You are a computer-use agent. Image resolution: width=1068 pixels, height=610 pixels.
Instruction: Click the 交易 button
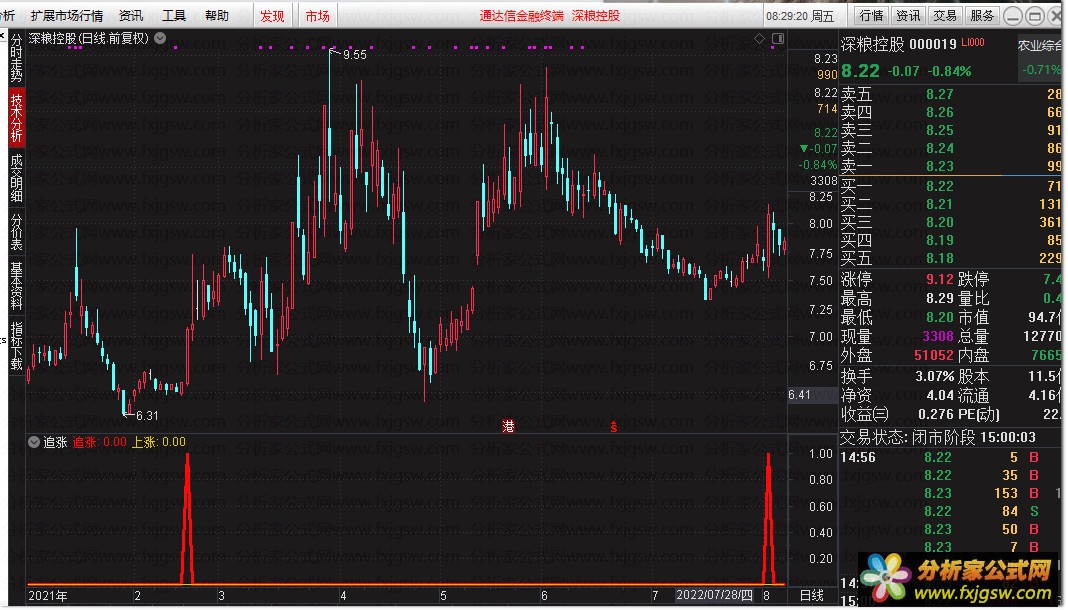(x=945, y=15)
